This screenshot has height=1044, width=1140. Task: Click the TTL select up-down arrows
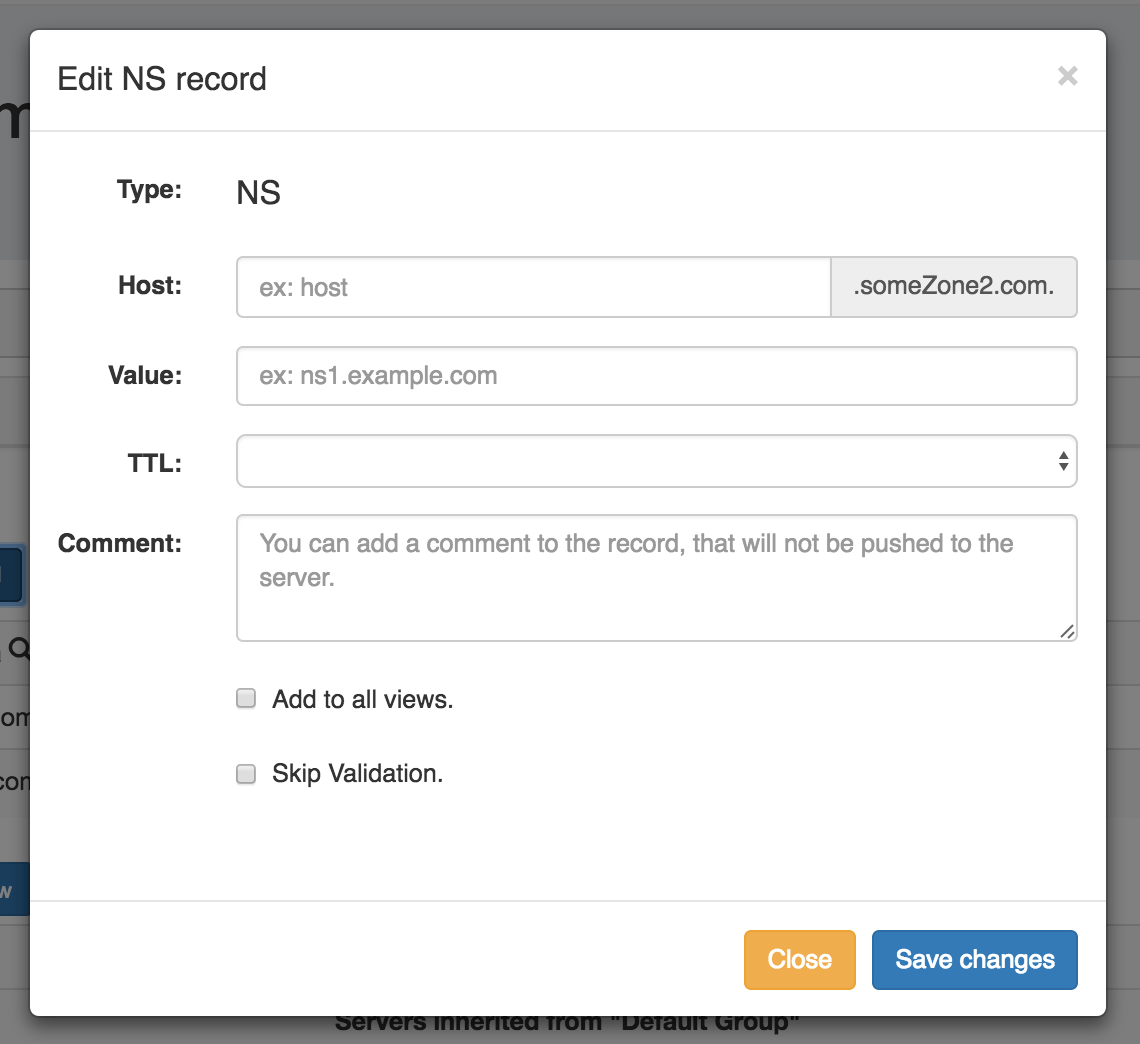click(x=1062, y=461)
